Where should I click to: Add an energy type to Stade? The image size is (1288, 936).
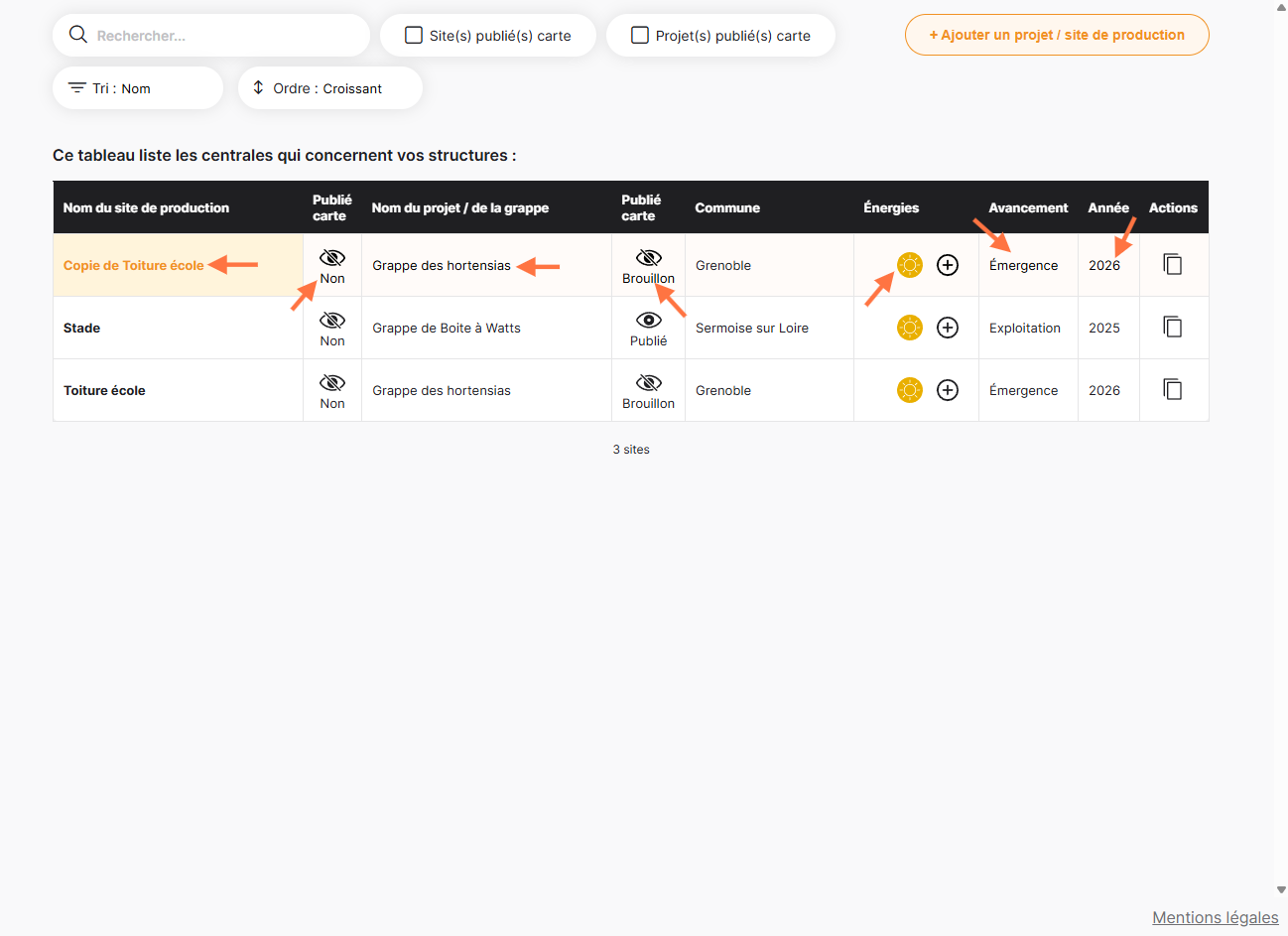948,328
